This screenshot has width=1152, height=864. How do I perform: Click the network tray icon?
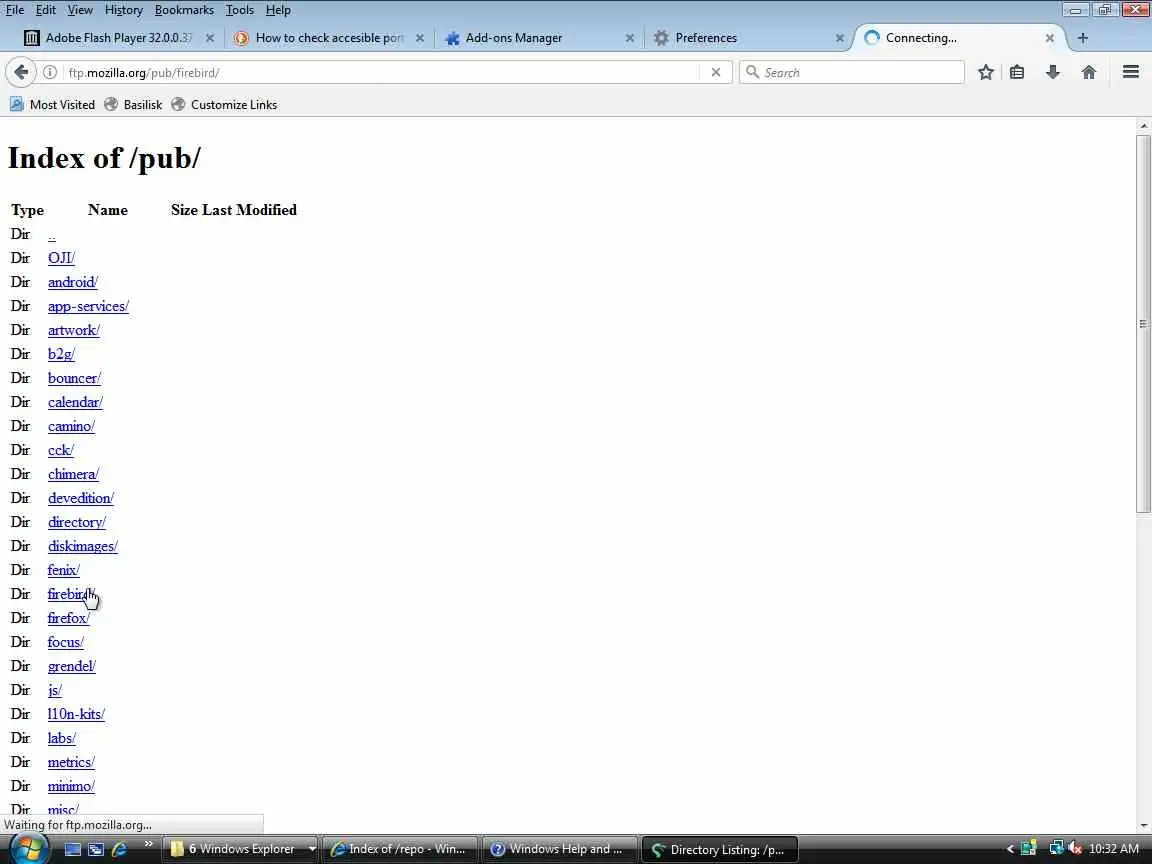(1056, 849)
